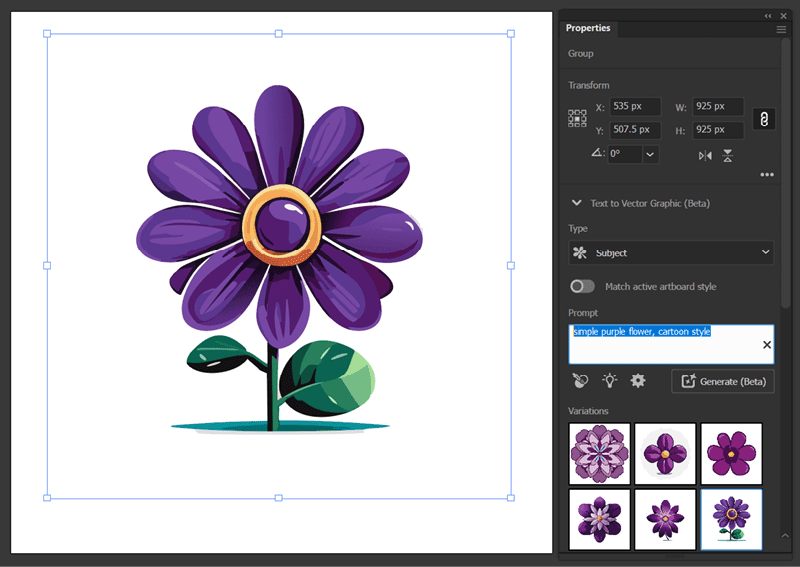This screenshot has height=567, width=800.
Task: Select the Properties panel tab
Action: [x=588, y=28]
